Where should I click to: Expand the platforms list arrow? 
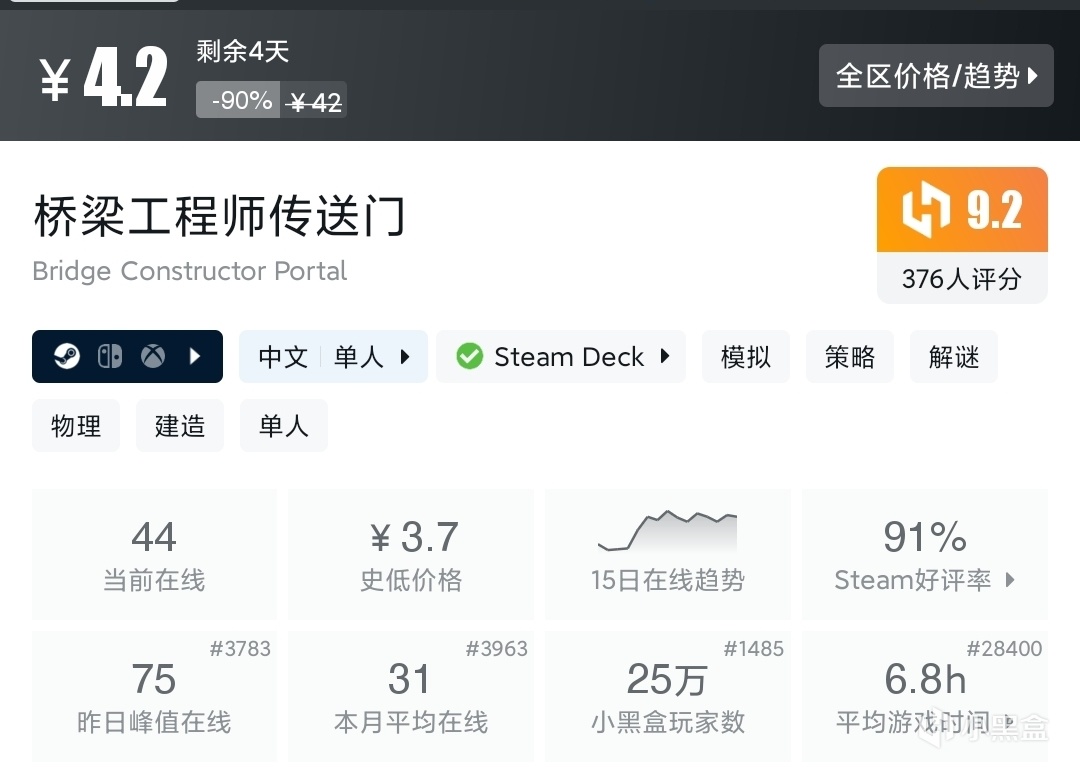(x=195, y=357)
